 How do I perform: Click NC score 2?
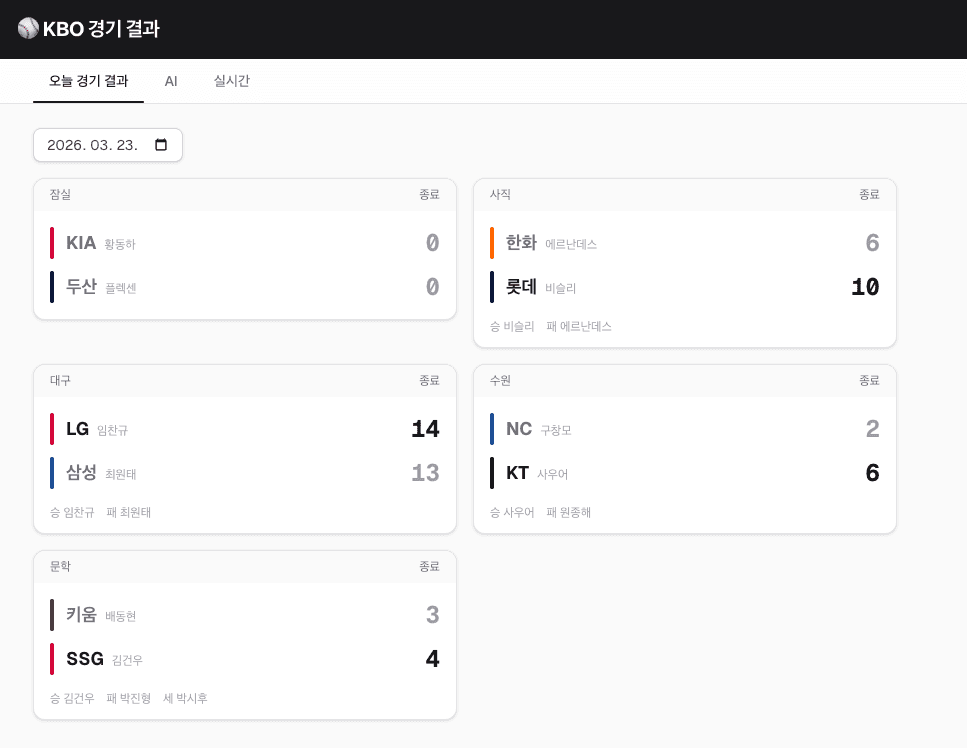[x=873, y=429]
